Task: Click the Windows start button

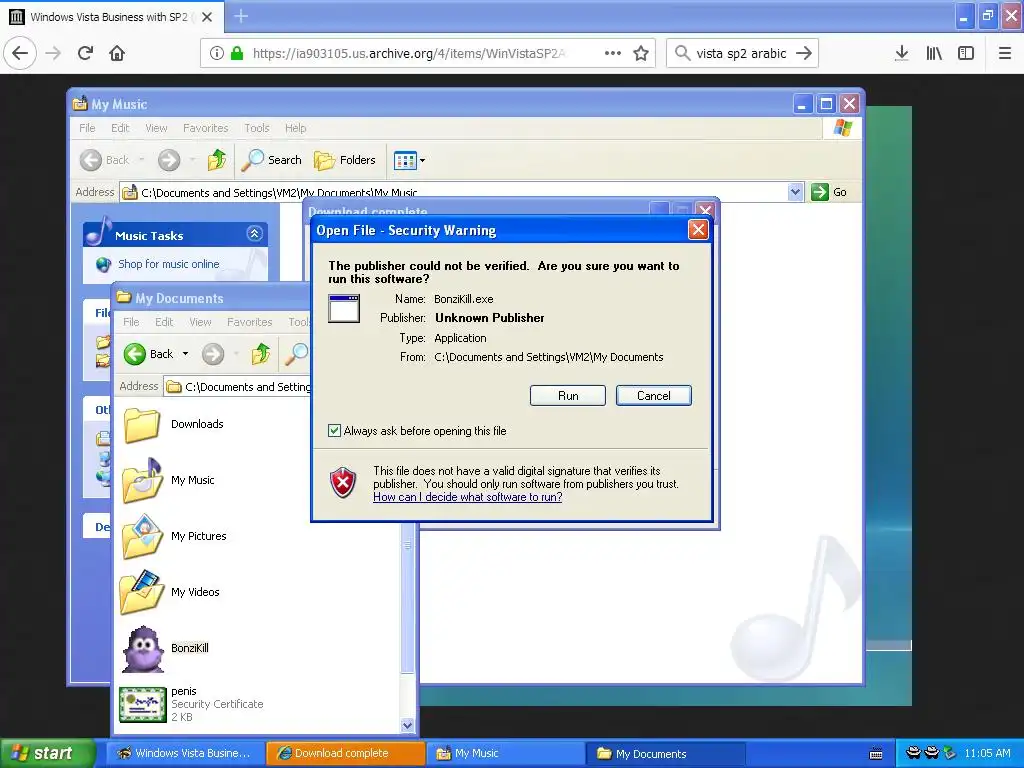Action: [47, 753]
